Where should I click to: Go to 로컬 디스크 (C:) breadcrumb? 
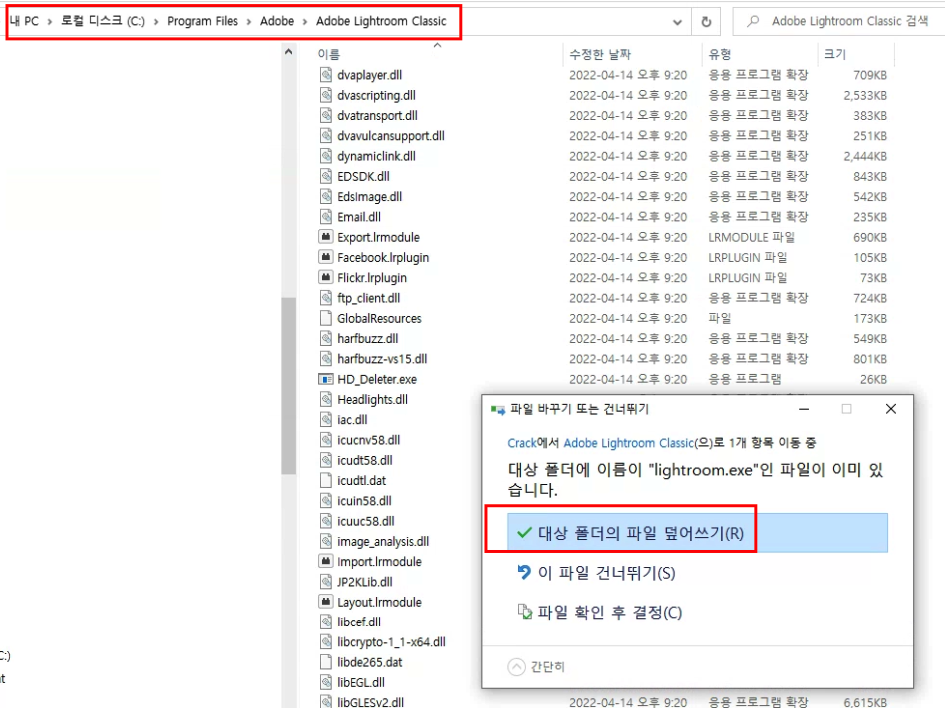click(103, 21)
